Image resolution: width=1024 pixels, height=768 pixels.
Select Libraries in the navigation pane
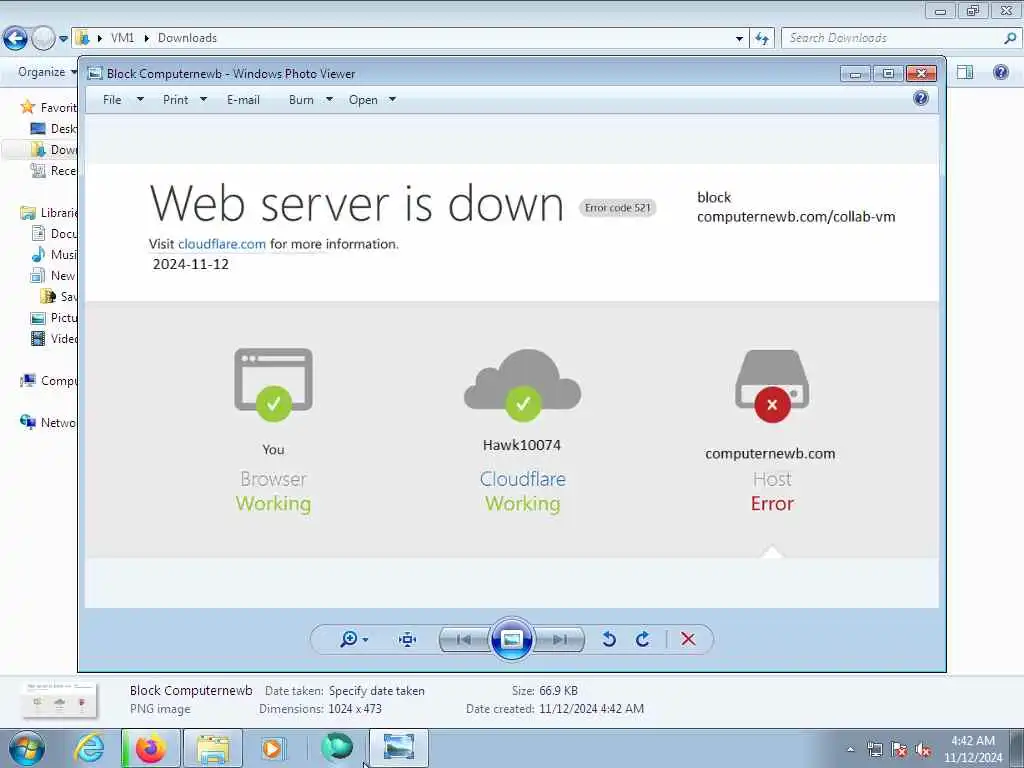[48, 213]
